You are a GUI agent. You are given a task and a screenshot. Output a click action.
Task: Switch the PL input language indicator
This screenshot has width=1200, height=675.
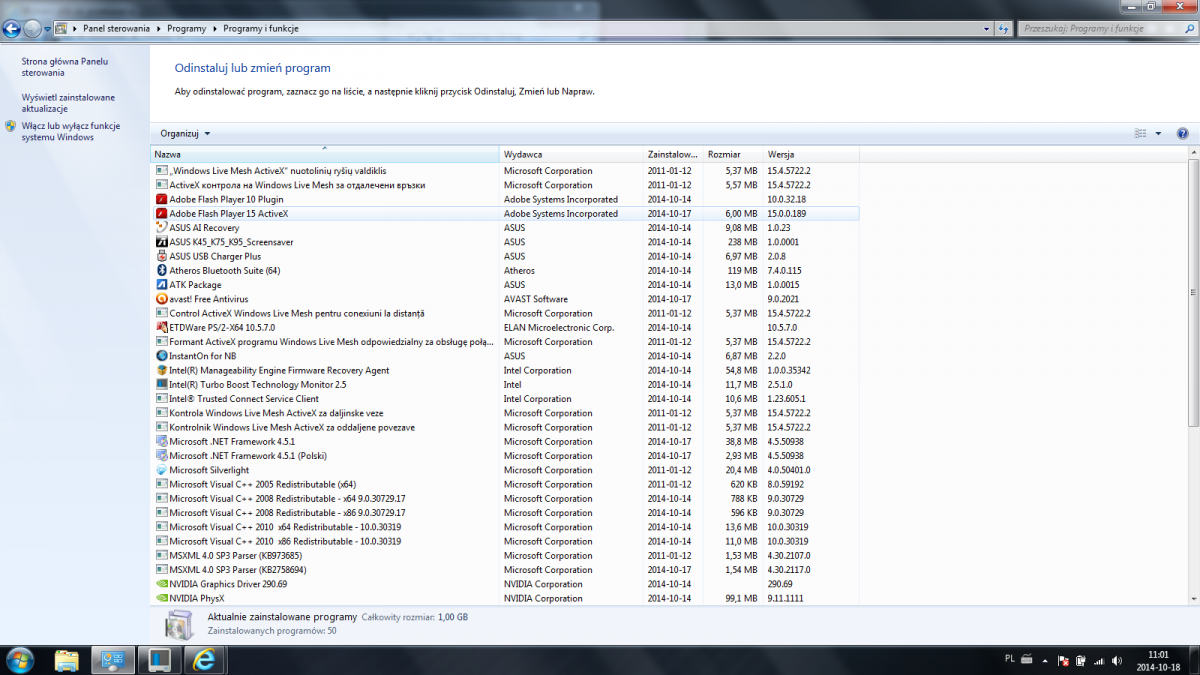[1008, 660]
